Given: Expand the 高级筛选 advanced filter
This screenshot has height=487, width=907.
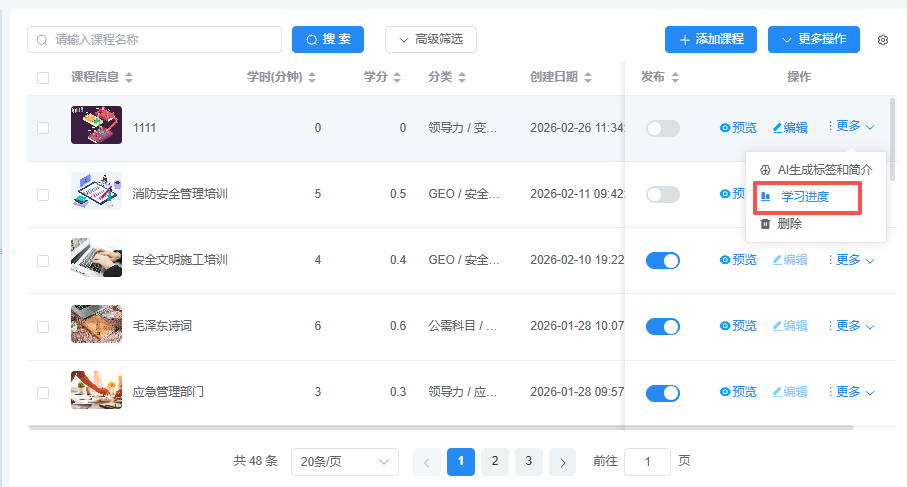Looking at the screenshot, I should coord(431,39).
